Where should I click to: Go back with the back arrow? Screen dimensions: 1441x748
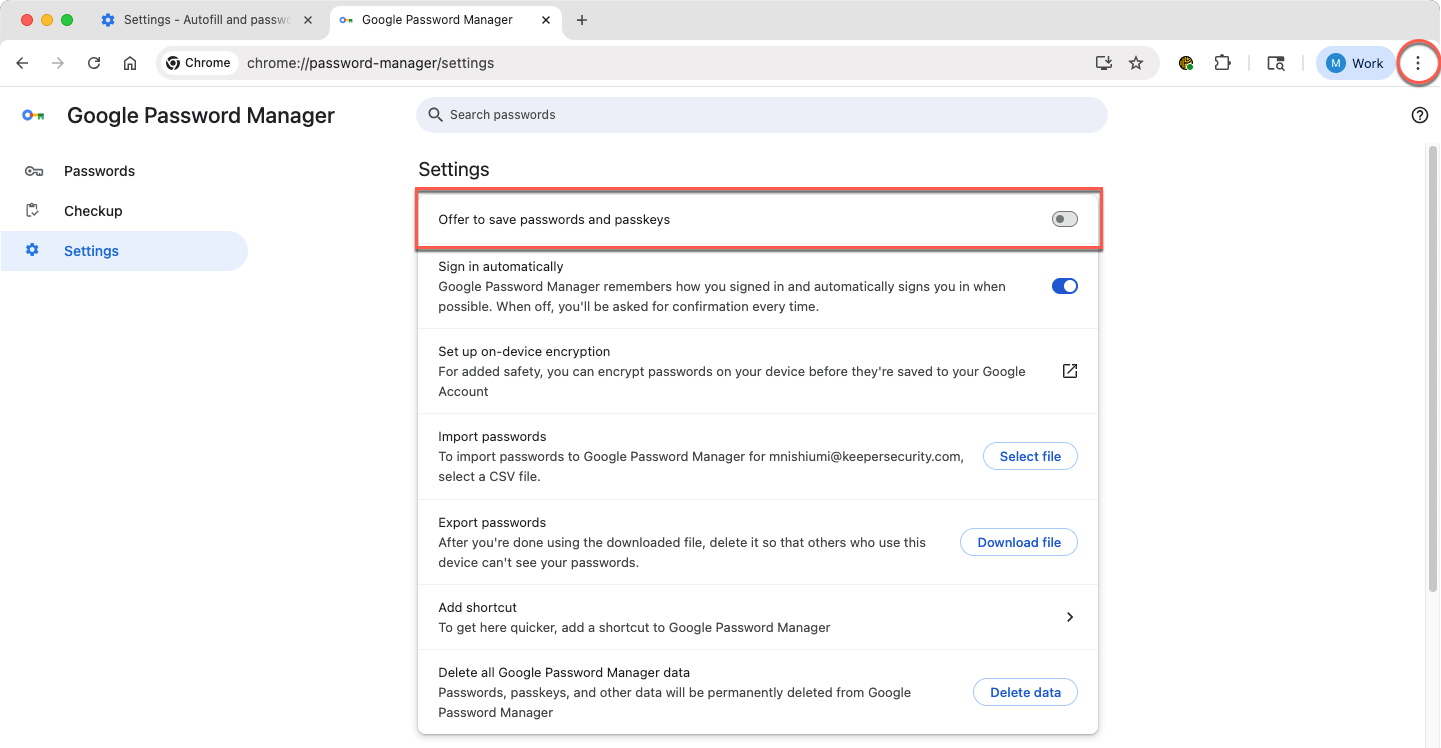pos(22,63)
